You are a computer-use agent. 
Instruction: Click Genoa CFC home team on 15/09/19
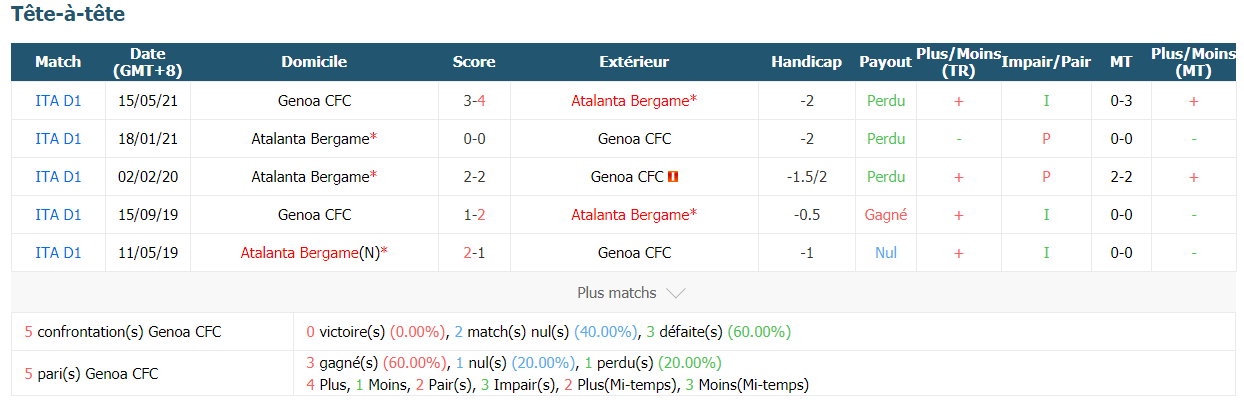pos(314,215)
